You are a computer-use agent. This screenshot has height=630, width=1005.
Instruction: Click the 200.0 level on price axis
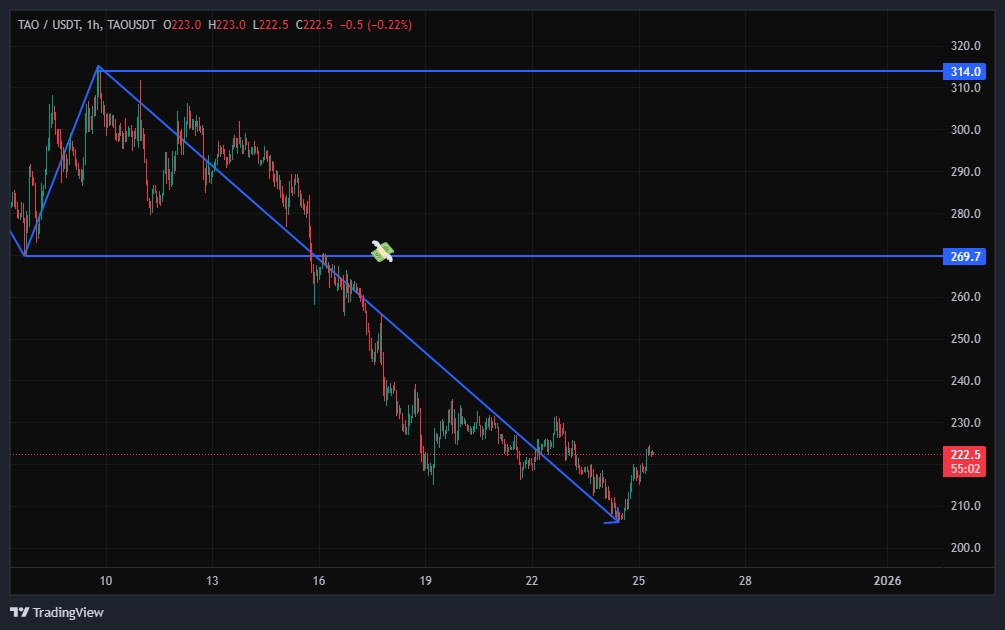pyautogui.click(x=964, y=548)
